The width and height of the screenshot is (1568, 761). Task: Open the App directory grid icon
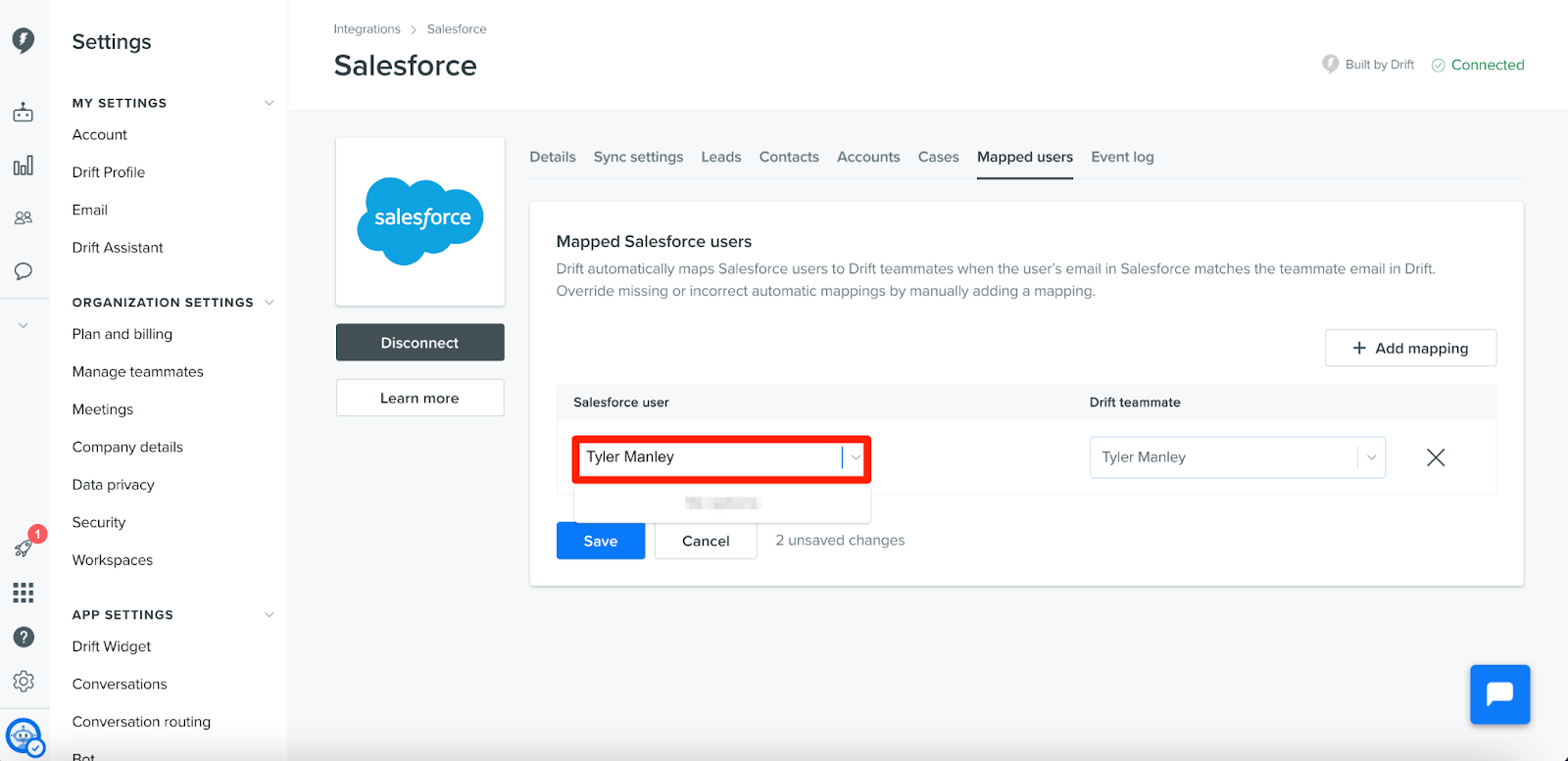click(24, 593)
